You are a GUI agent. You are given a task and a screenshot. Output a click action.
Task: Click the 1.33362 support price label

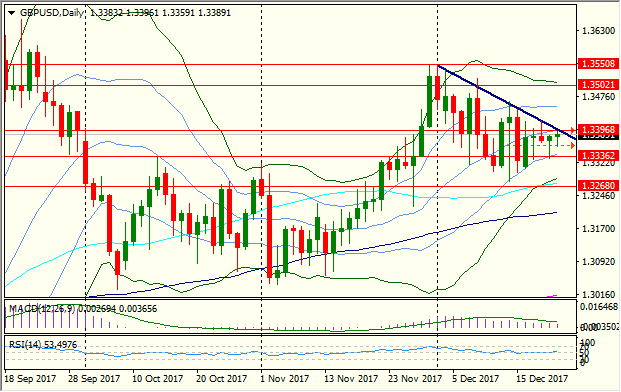point(598,156)
